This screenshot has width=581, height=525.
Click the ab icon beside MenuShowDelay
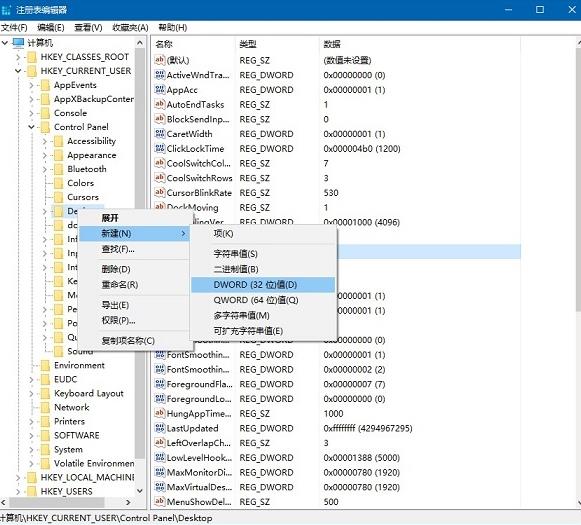pyautogui.click(x=160, y=501)
